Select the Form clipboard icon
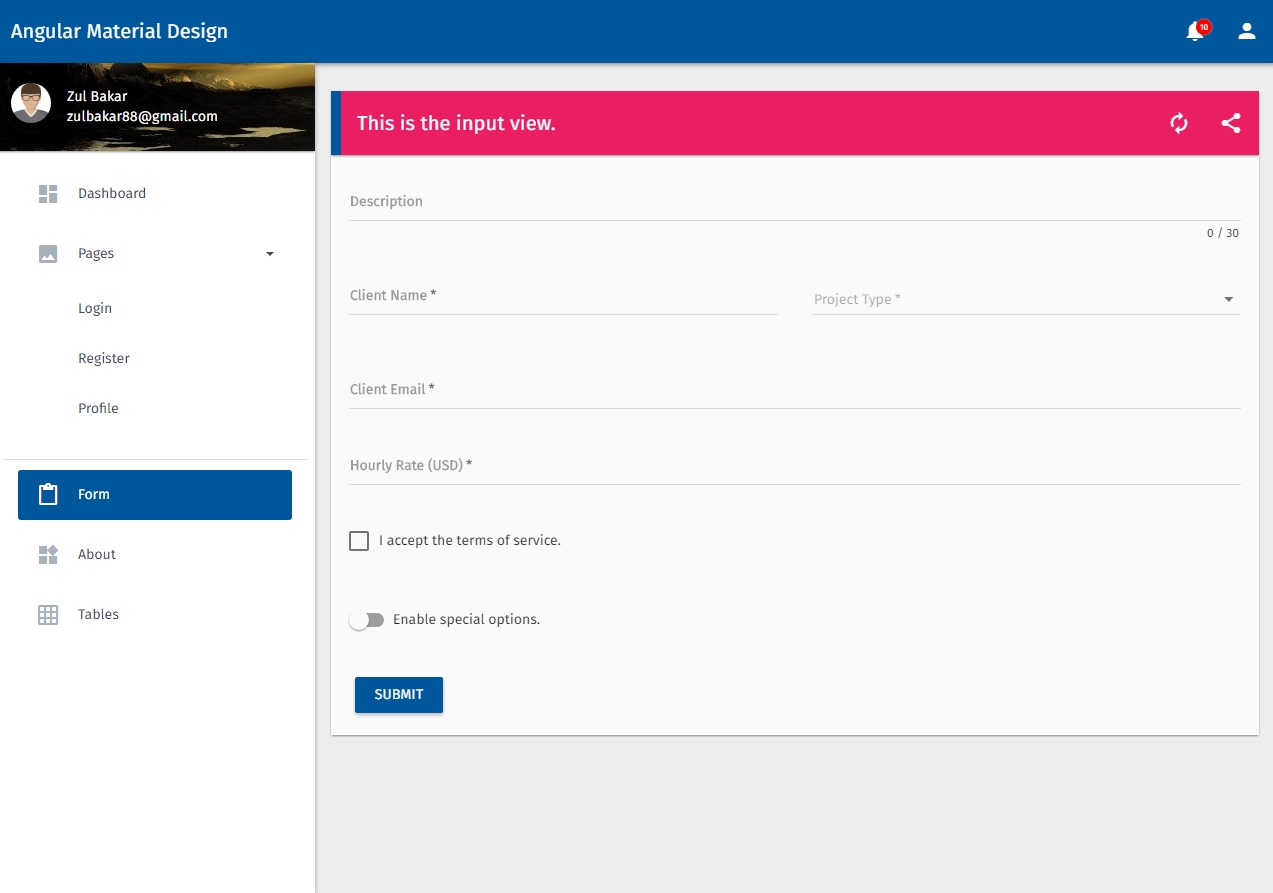This screenshot has height=893, width=1273. [x=47, y=493]
